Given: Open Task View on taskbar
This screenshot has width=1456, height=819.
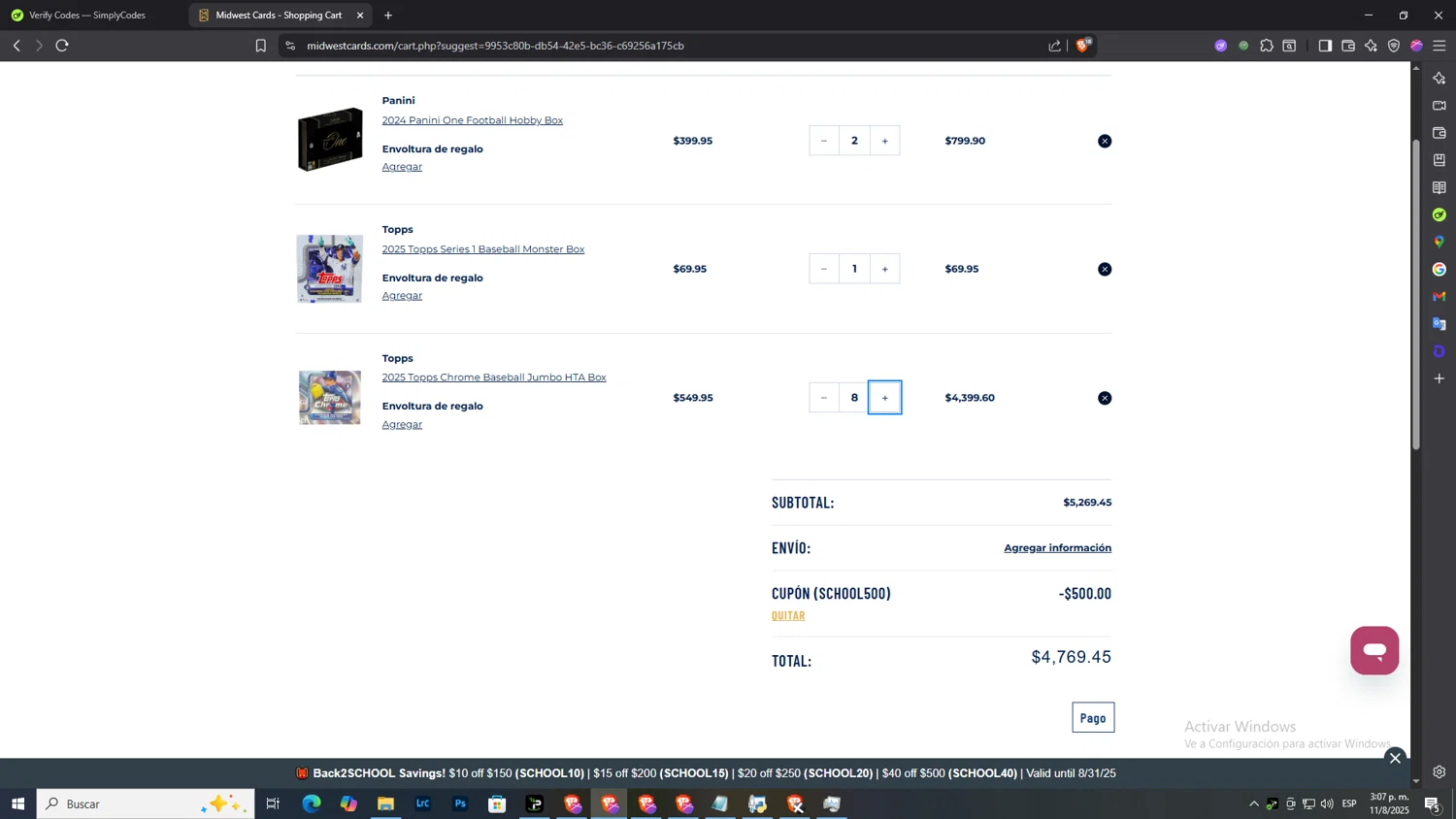Looking at the screenshot, I should [x=273, y=803].
